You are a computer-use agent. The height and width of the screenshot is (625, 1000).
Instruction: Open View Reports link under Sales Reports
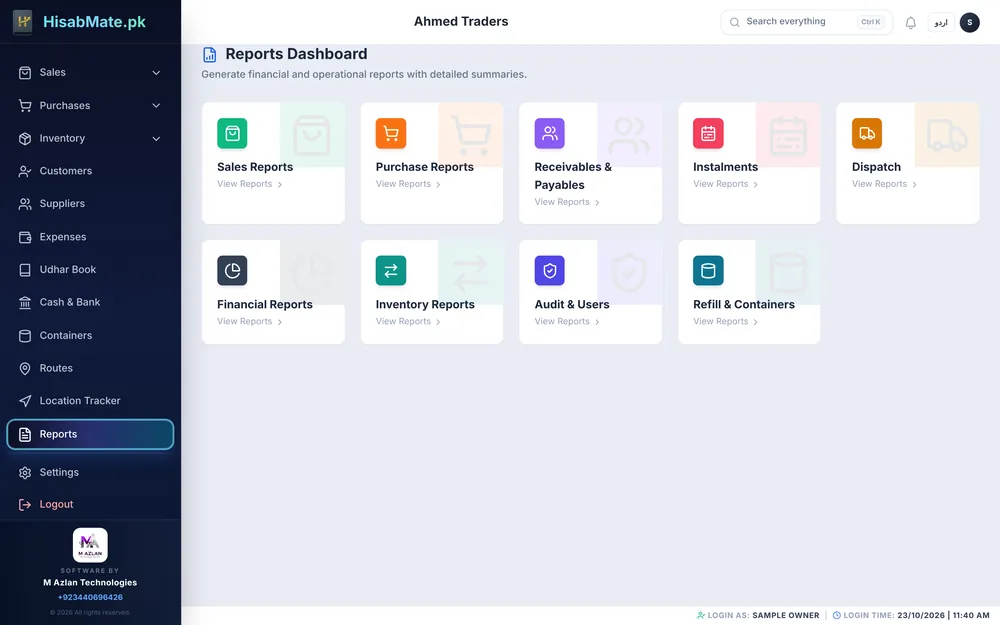[x=249, y=184]
